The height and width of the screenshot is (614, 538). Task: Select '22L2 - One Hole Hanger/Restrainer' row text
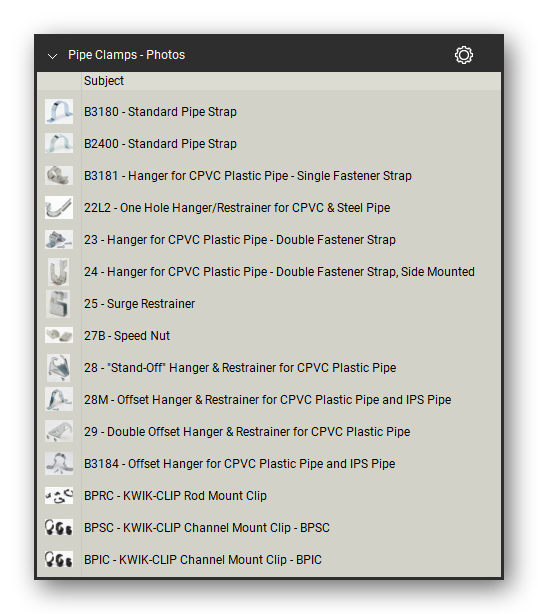pos(237,208)
